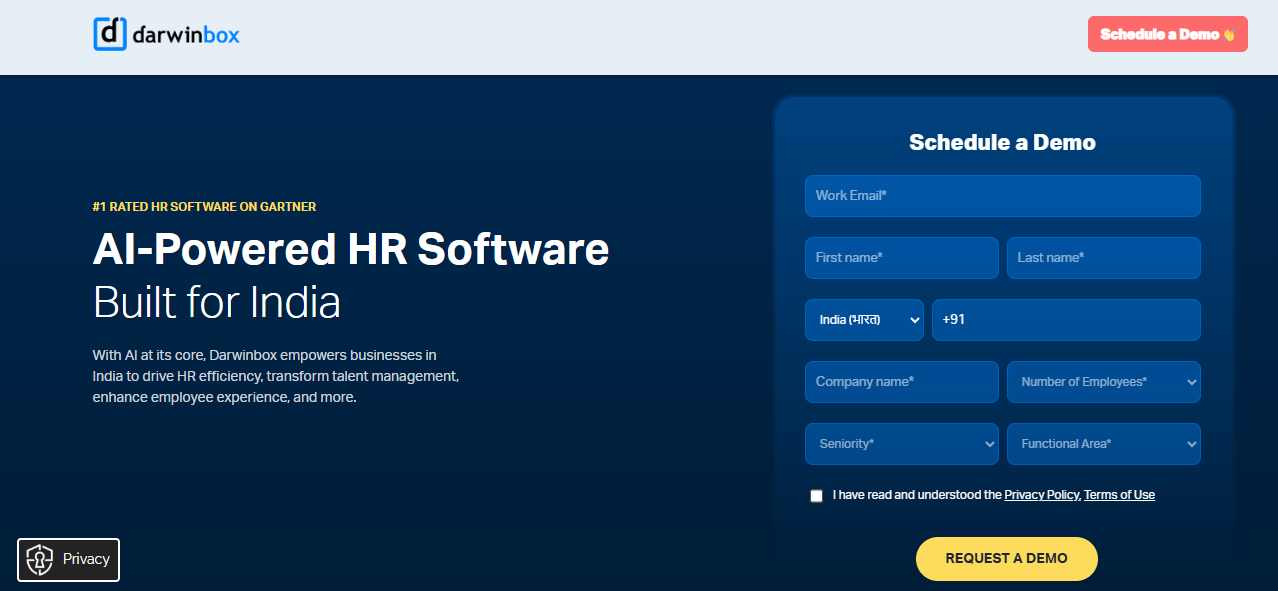The width and height of the screenshot is (1278, 591).
Task: Click the 'Built for India' subheading
Action: tap(217, 302)
